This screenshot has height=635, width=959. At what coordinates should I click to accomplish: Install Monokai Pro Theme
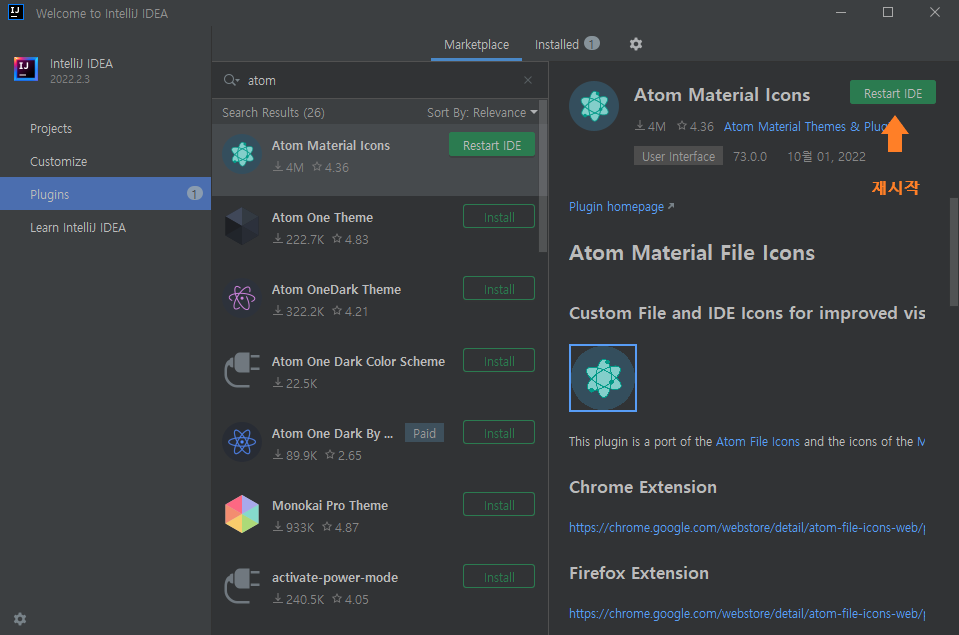499,505
